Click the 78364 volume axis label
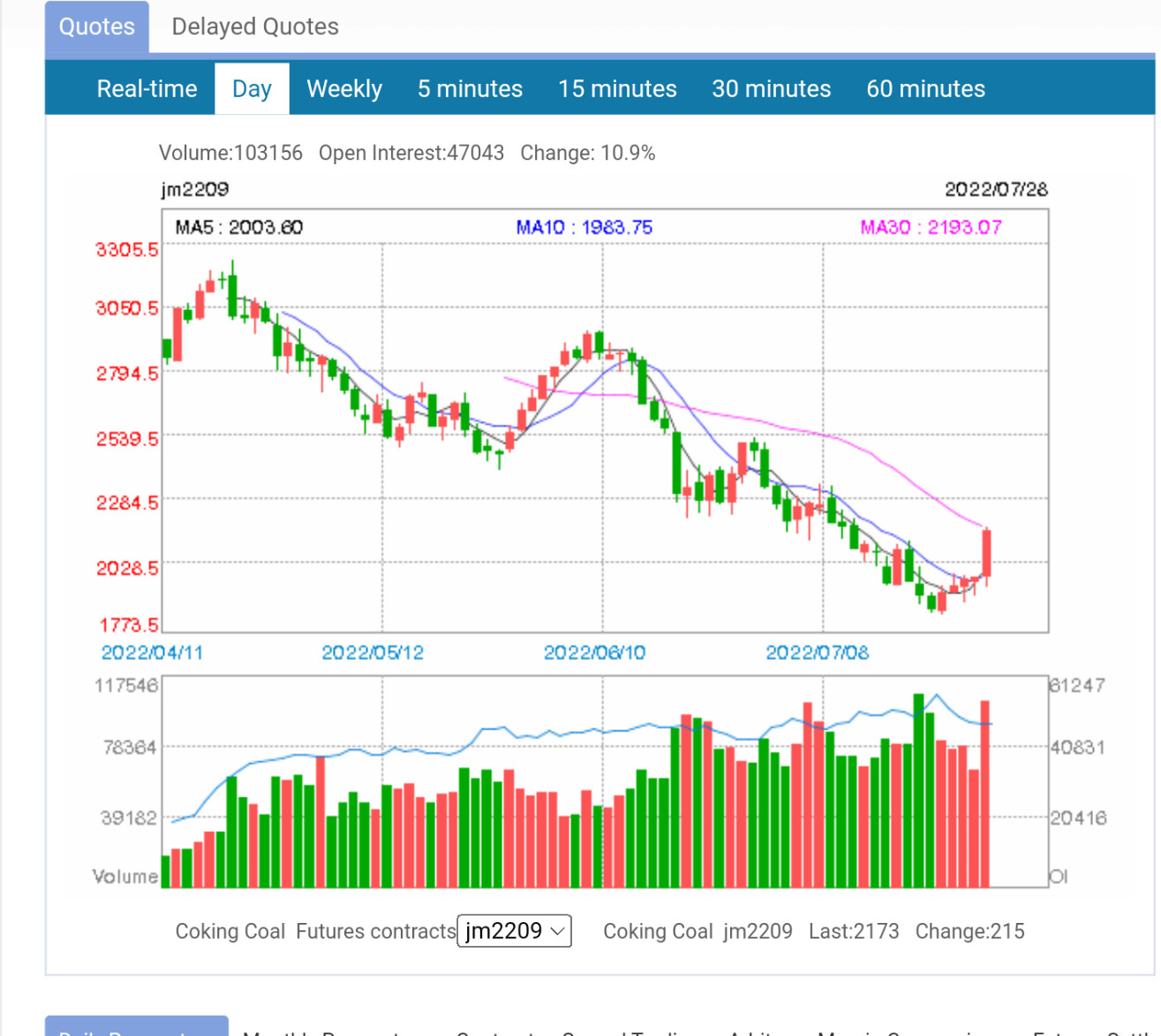 coord(130,747)
